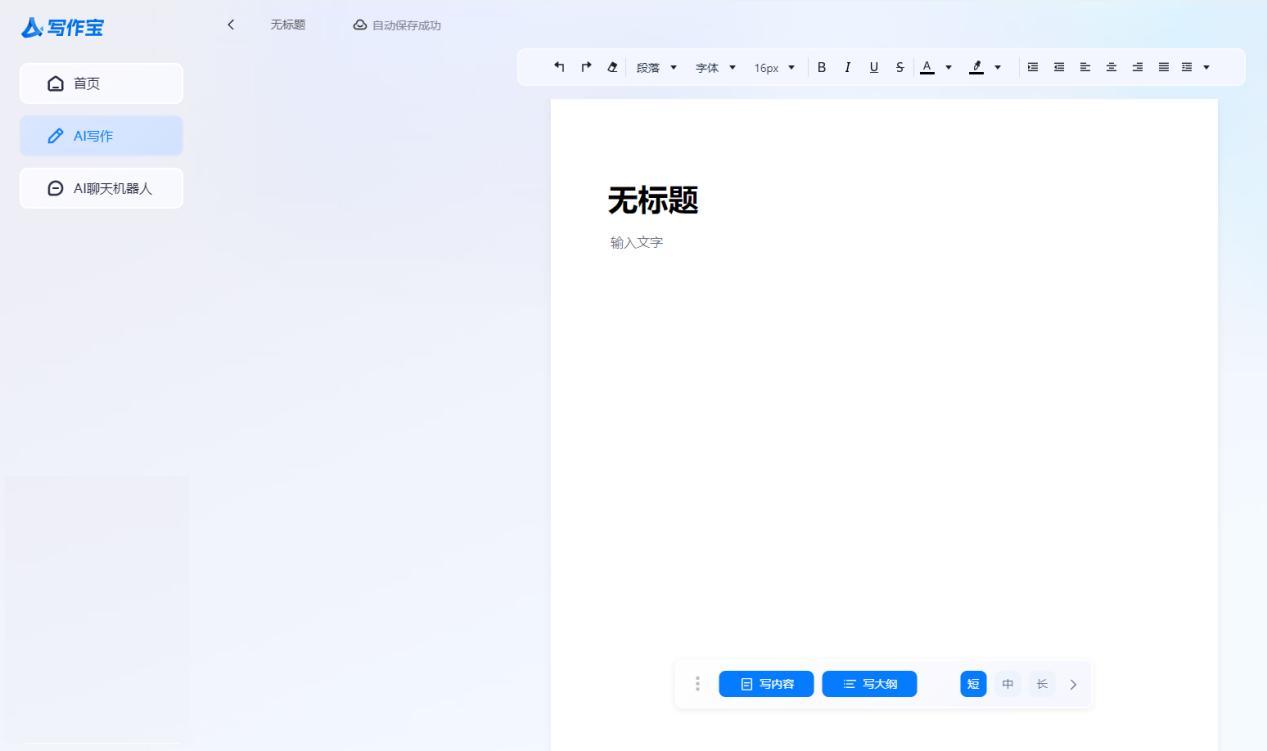Toggle italic formatting

point(847,67)
